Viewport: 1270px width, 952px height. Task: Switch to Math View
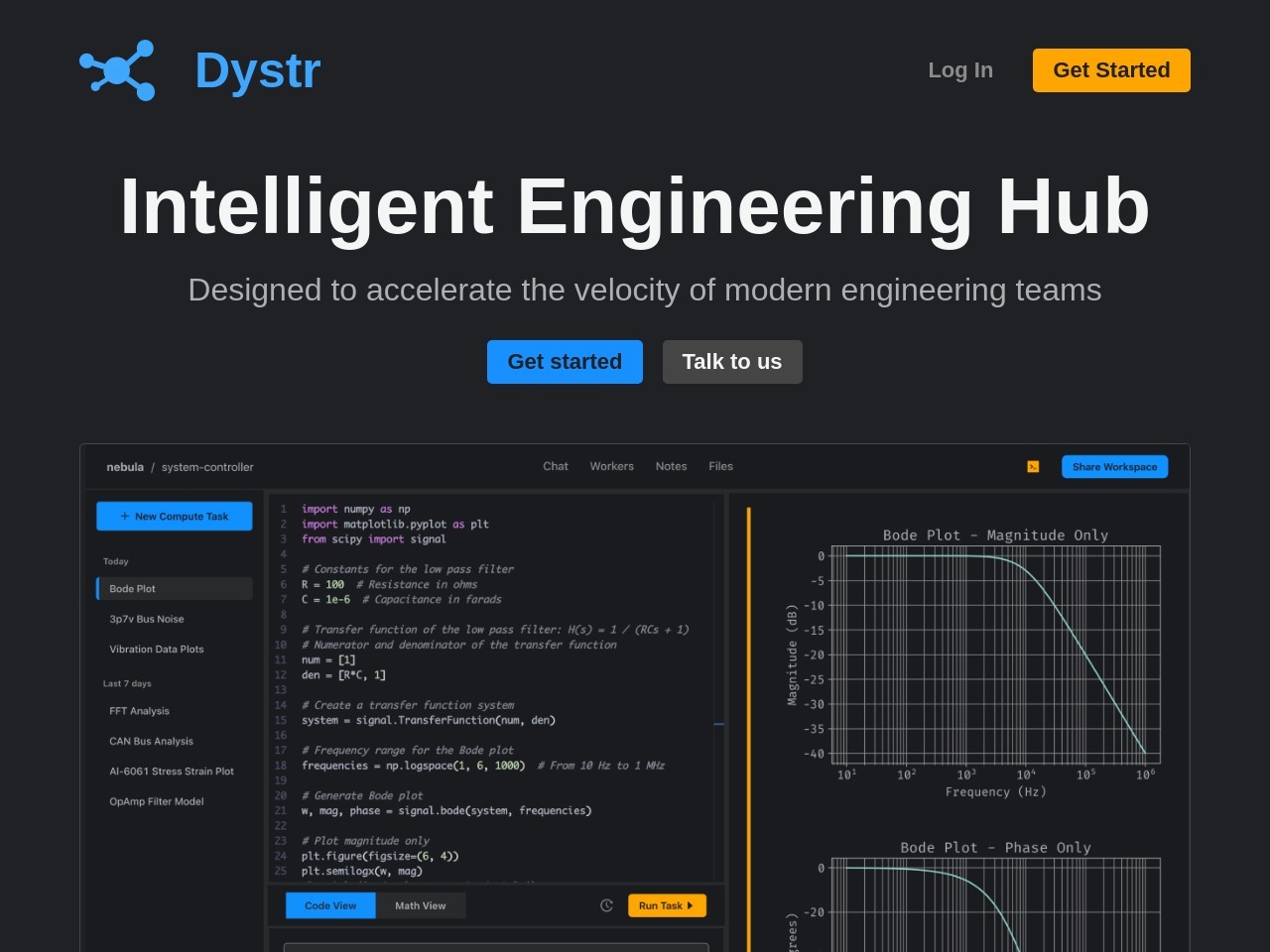click(421, 905)
